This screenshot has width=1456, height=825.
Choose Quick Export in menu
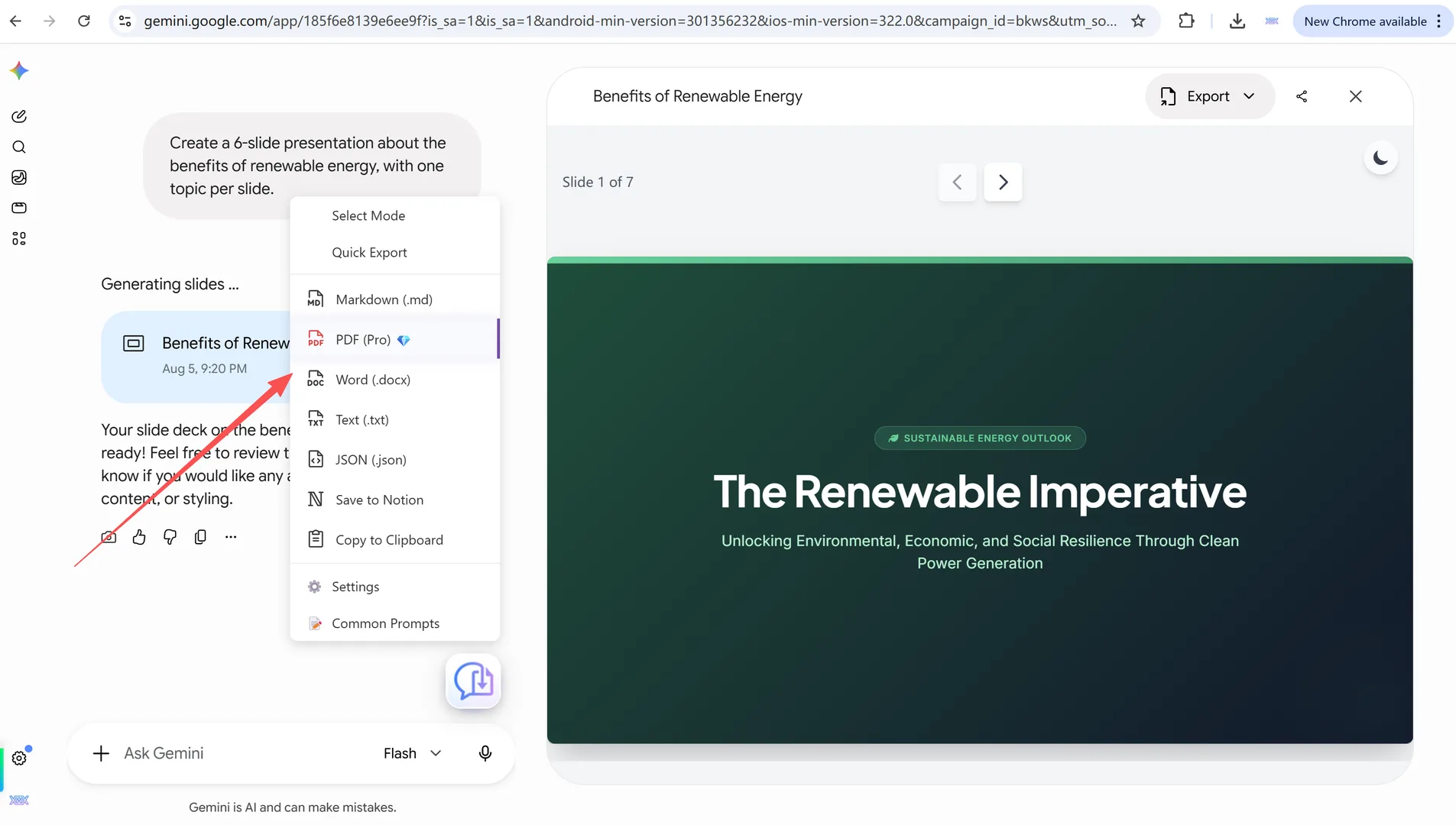pyautogui.click(x=395, y=252)
